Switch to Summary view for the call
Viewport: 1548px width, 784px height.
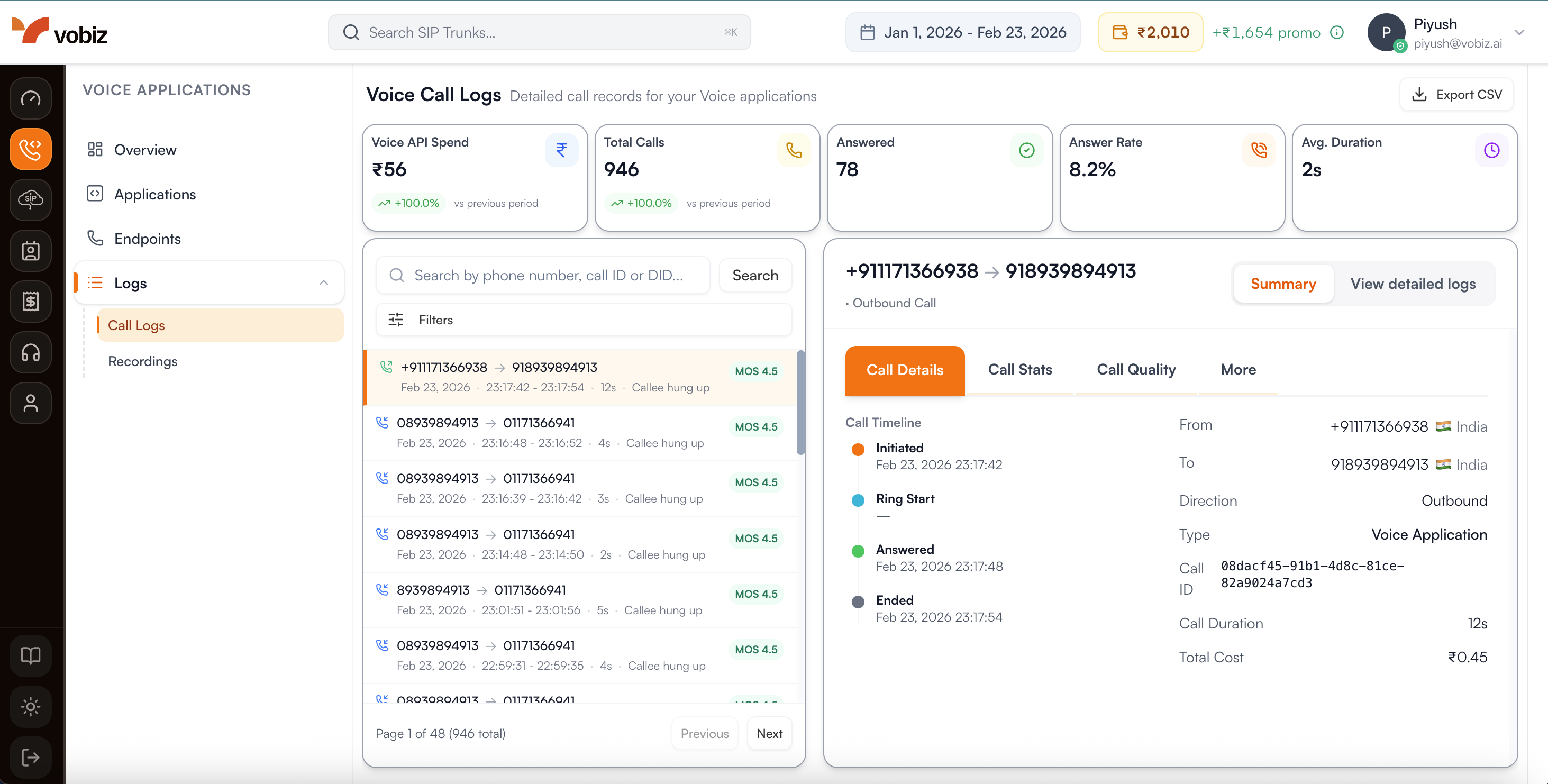click(x=1283, y=284)
